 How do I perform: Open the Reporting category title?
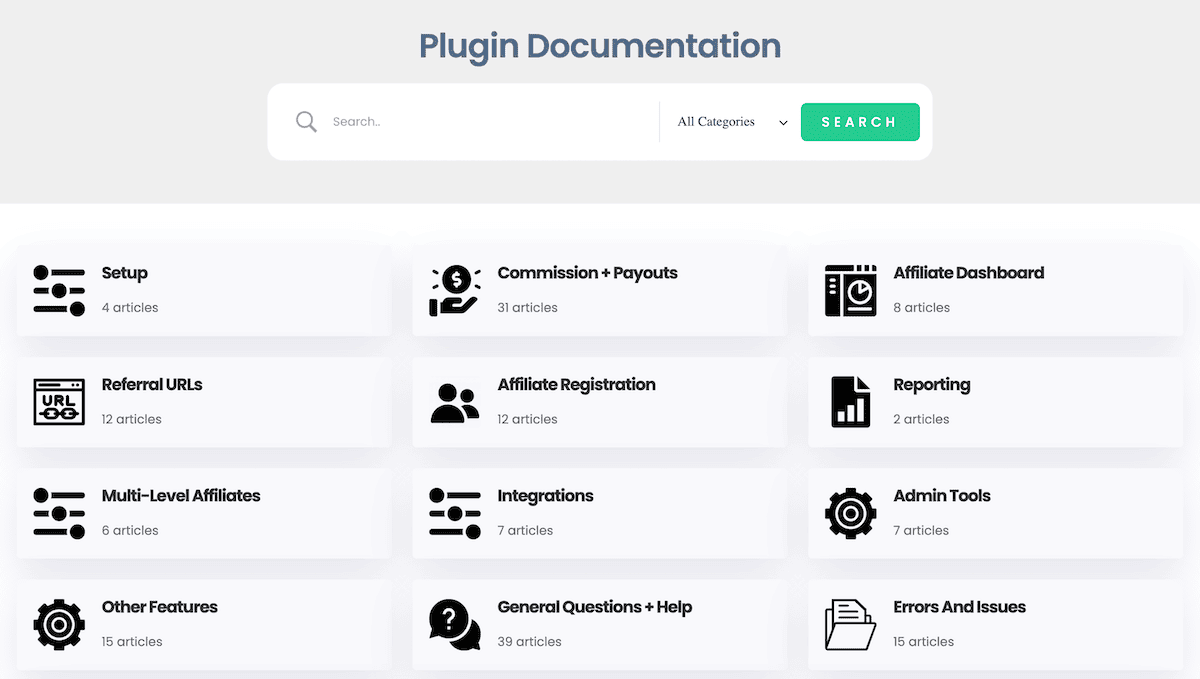[932, 385]
